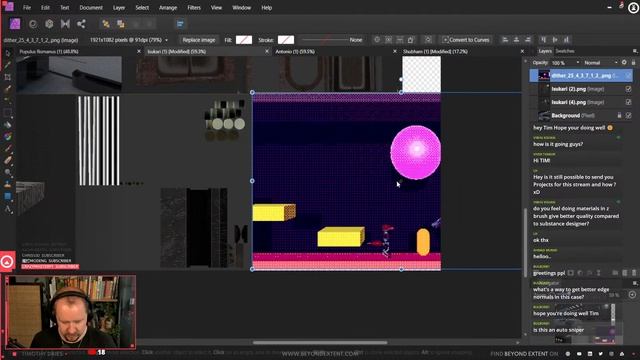This screenshot has width=640, height=360.
Task: Click the Align Center horizontally icon
Action: click(x=516, y=40)
